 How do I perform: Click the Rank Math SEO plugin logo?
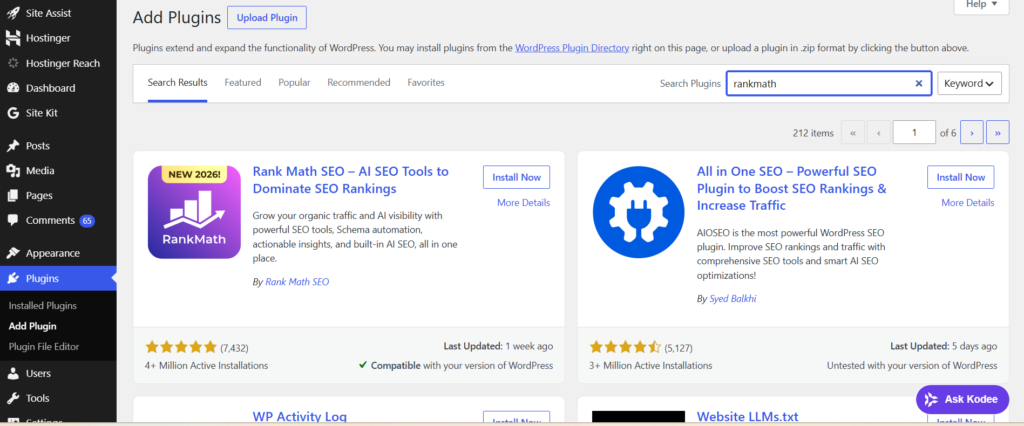pos(194,212)
